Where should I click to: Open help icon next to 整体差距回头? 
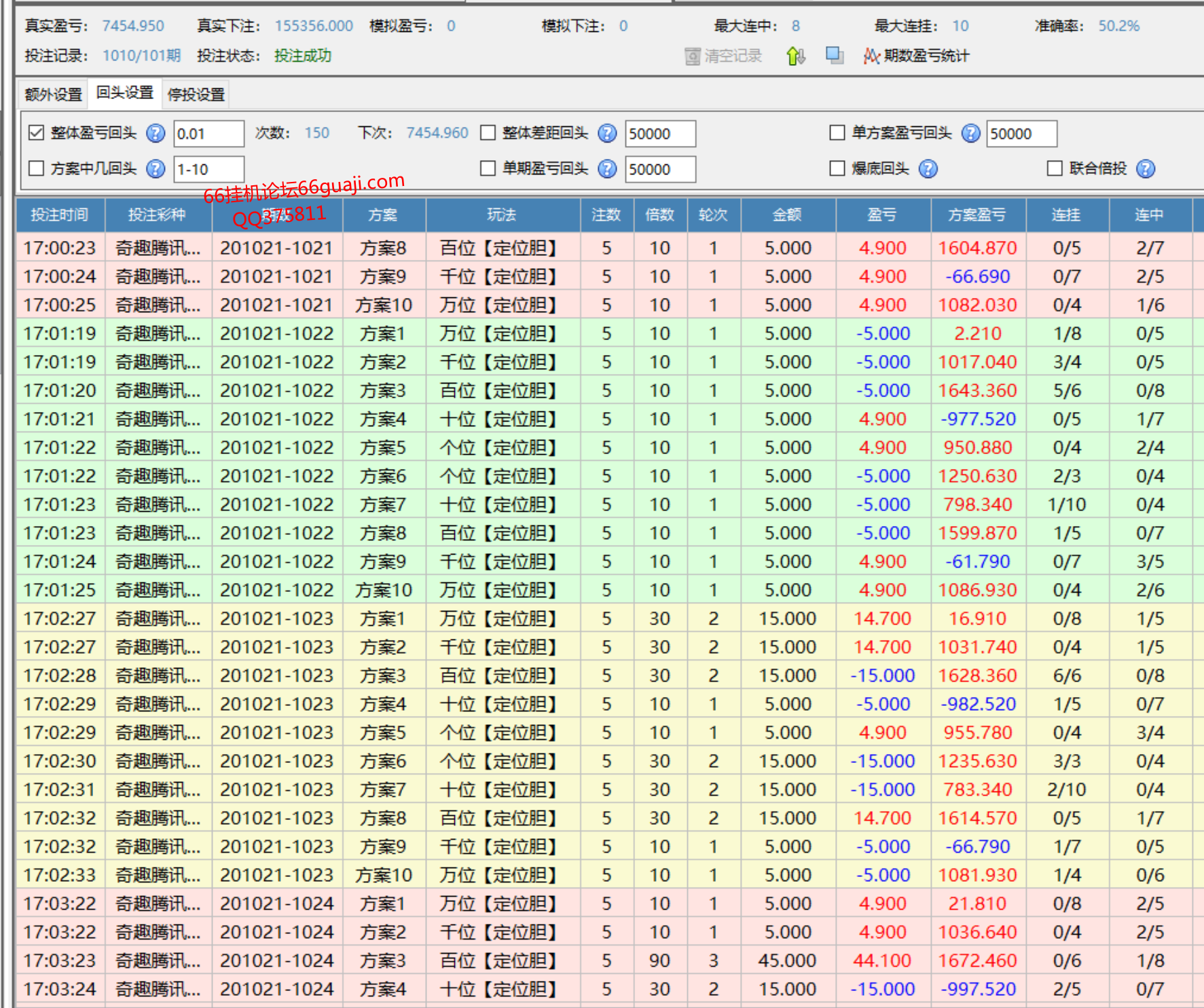click(x=607, y=133)
